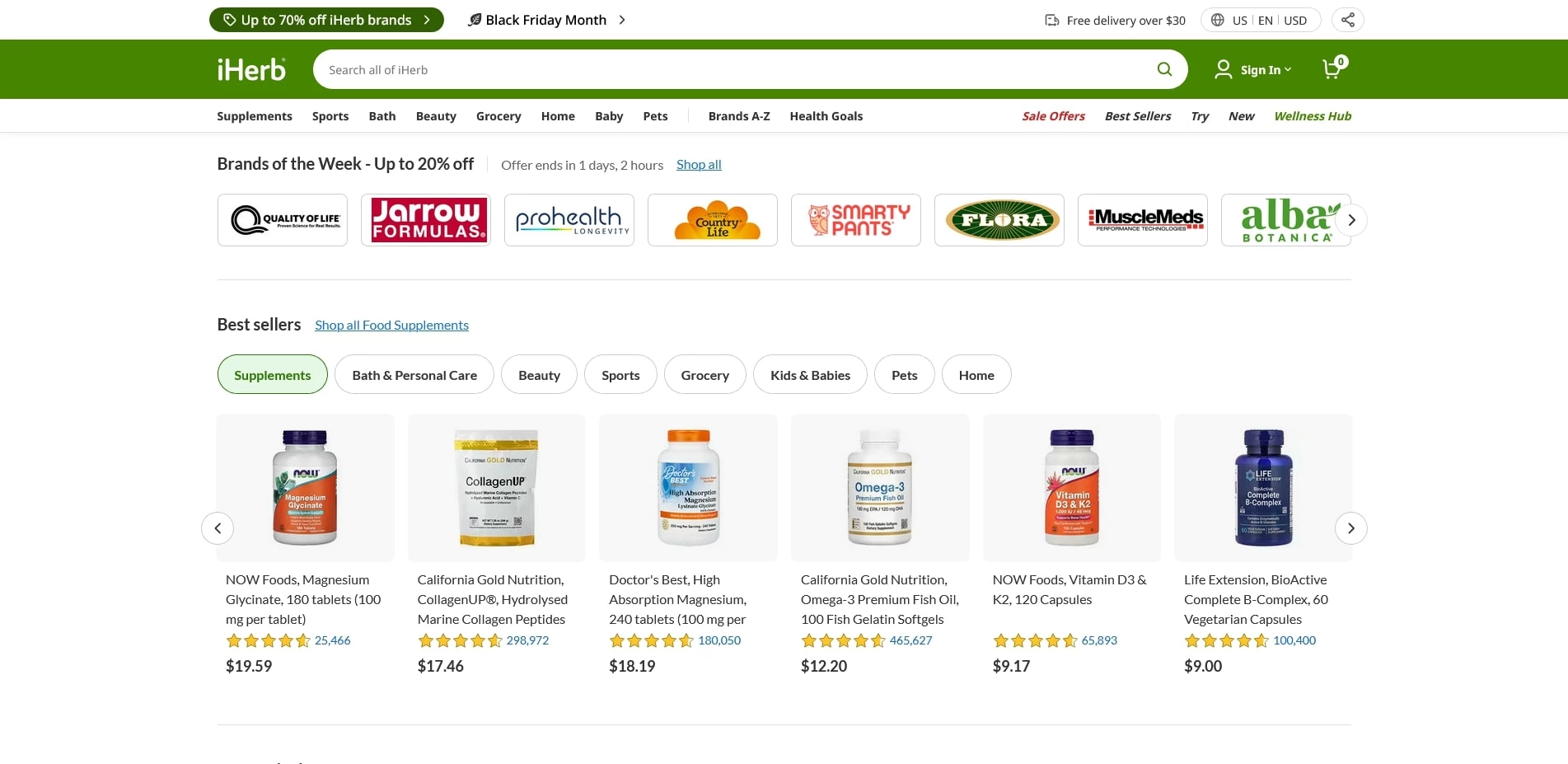
Task: Click the user account icon beside Sign In
Action: coord(1223,69)
